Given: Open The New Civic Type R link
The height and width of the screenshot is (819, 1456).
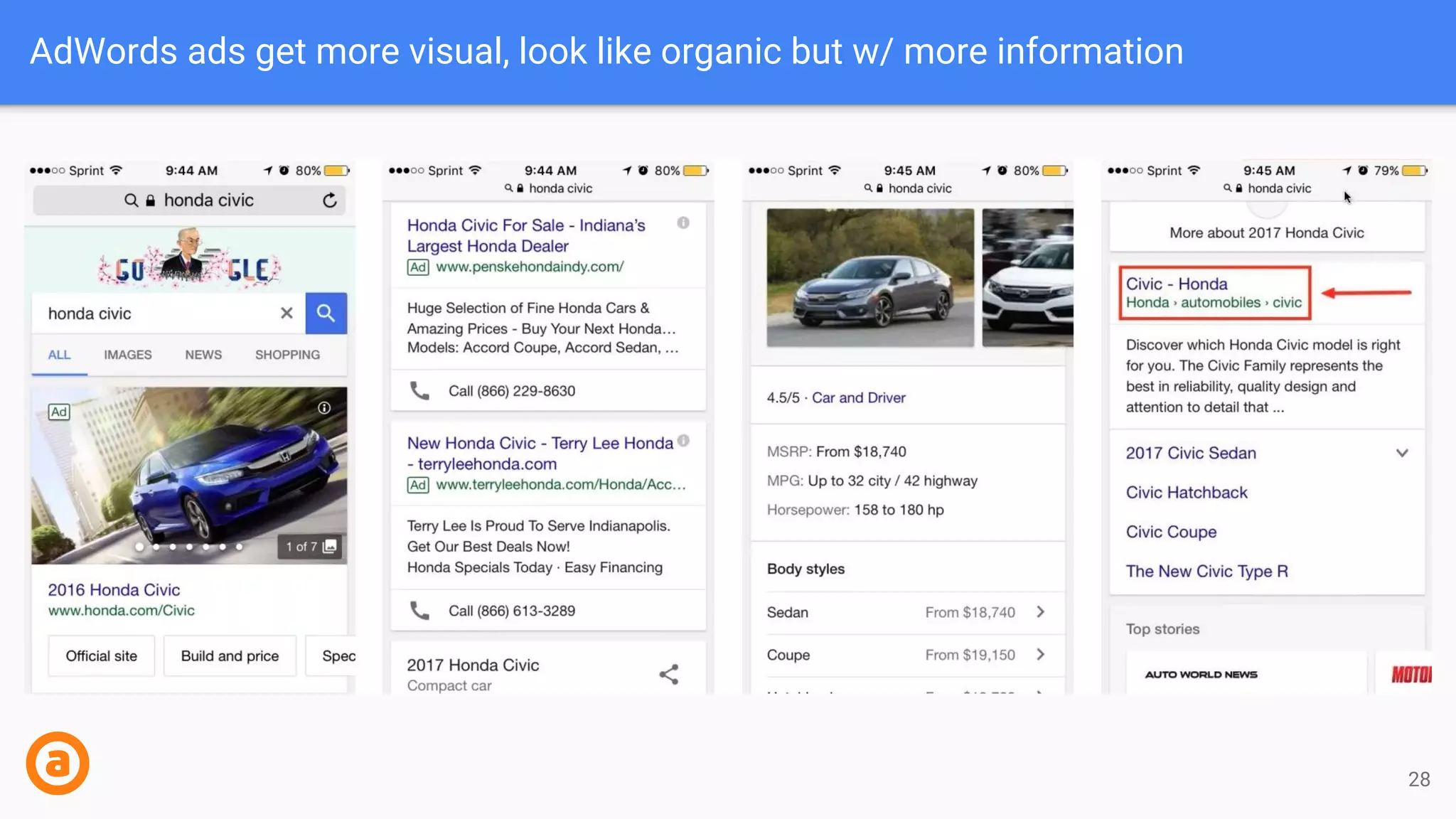Looking at the screenshot, I should (1206, 571).
